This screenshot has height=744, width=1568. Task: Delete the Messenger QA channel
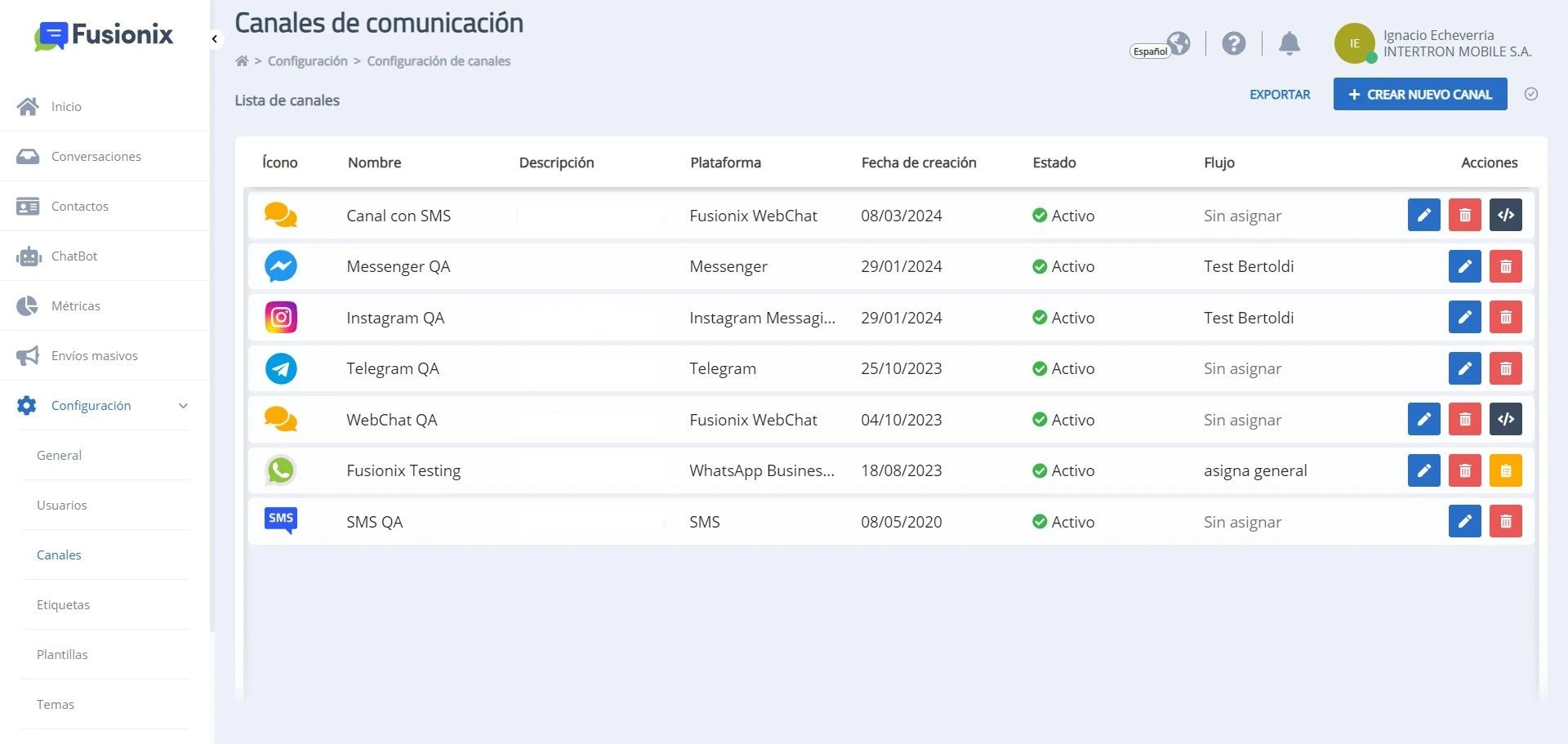tap(1505, 266)
